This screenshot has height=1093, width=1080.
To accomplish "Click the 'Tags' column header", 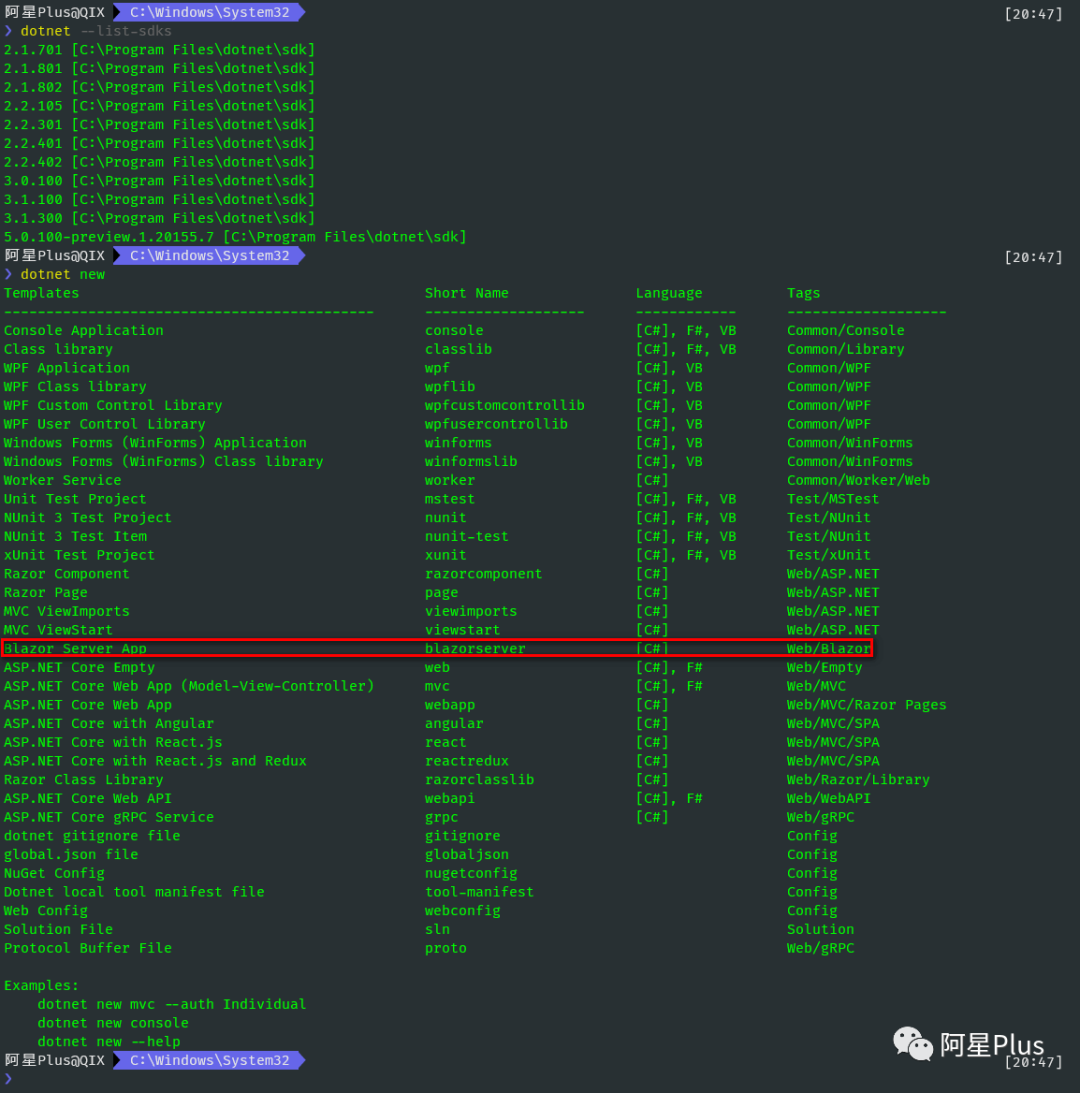I will click(803, 293).
